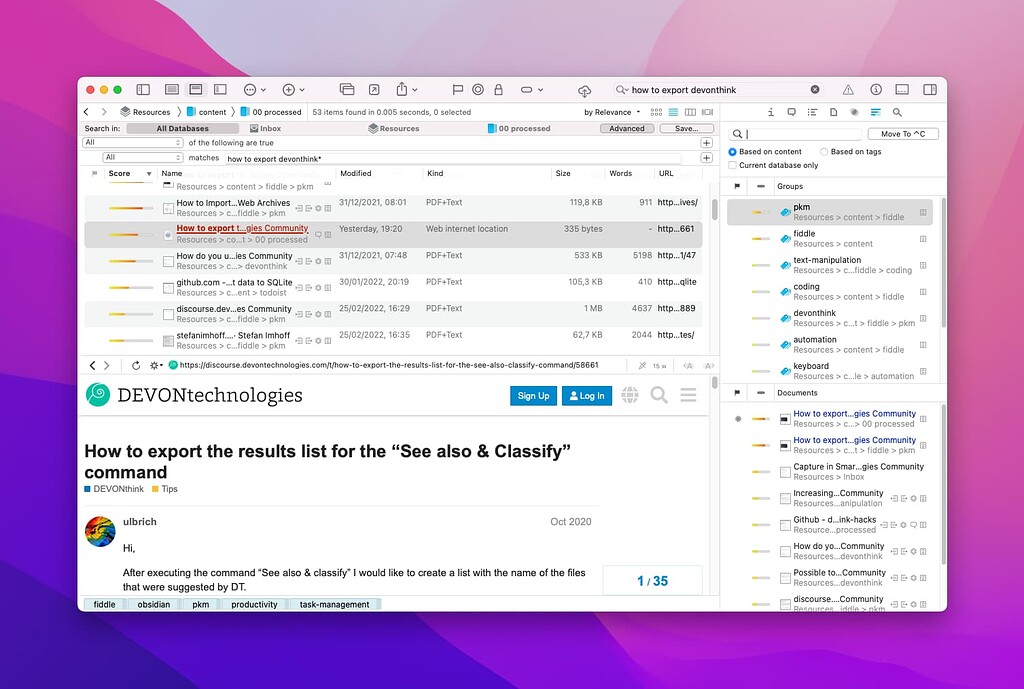Open the search inspector magnifier icon
Image resolution: width=1024 pixels, height=689 pixels.
897,112
